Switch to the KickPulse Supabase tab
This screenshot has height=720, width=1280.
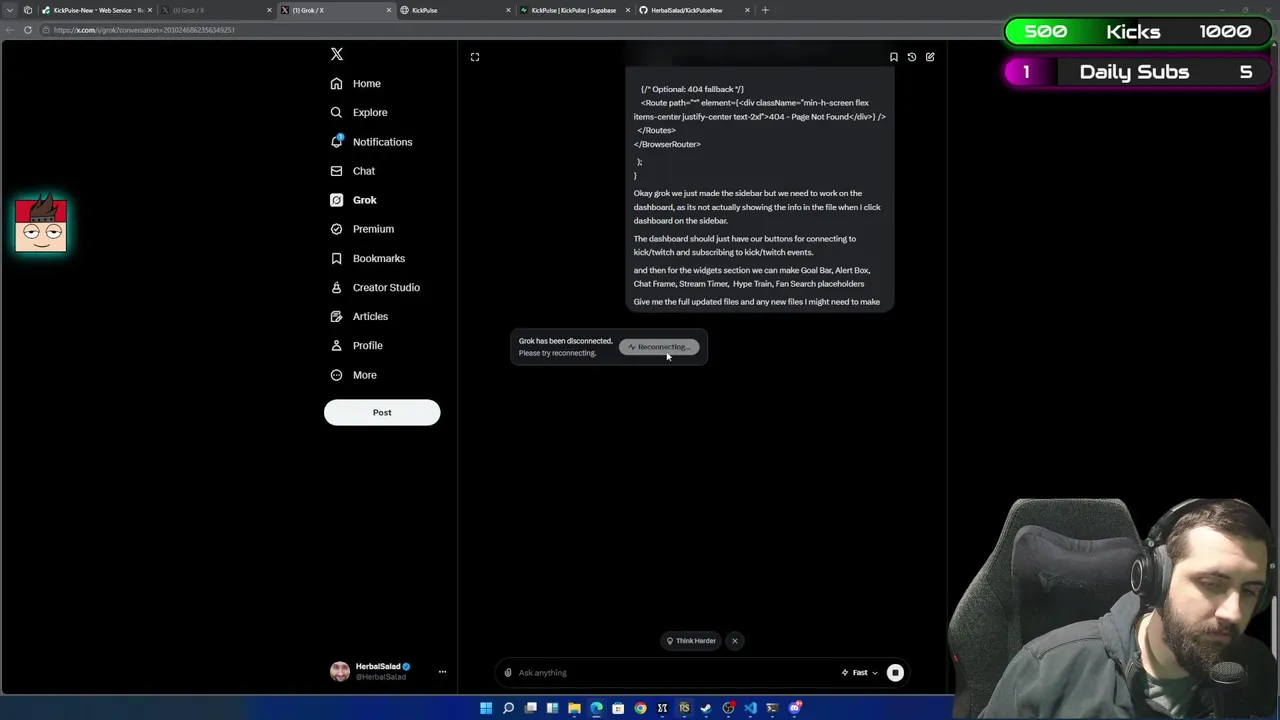click(x=573, y=10)
